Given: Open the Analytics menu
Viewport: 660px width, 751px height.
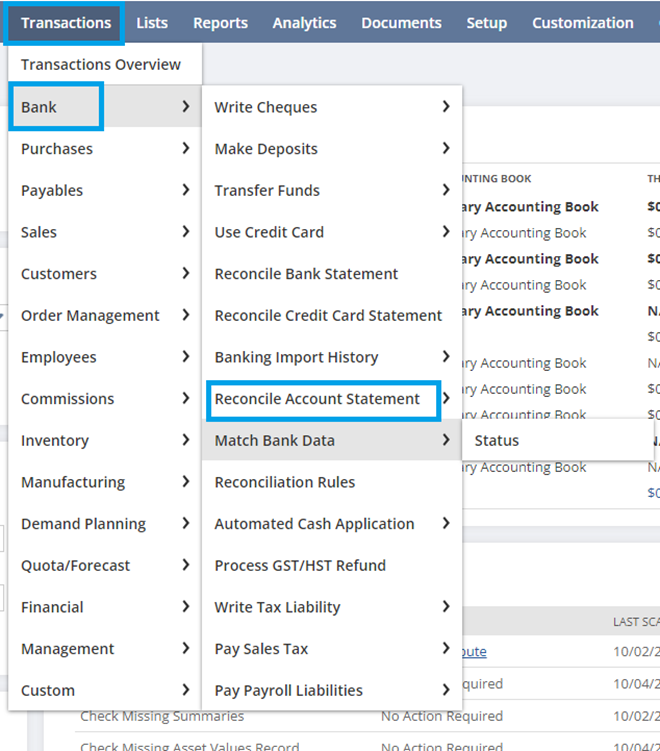Looking at the screenshot, I should [305, 23].
